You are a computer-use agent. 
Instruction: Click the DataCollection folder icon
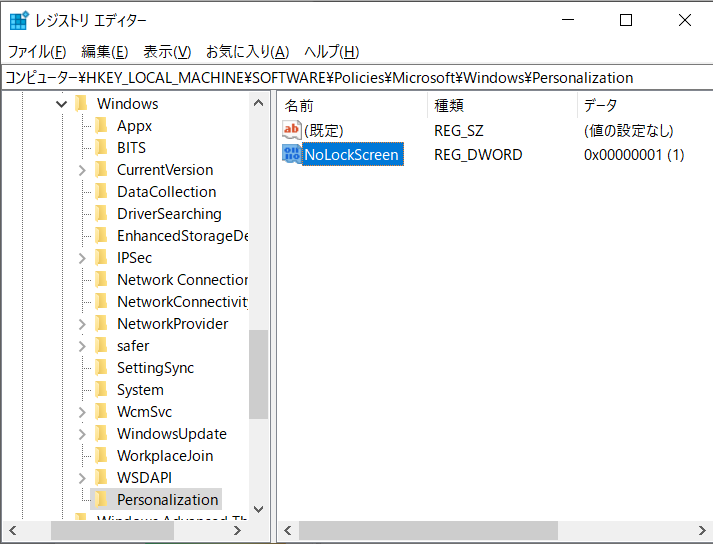[101, 192]
